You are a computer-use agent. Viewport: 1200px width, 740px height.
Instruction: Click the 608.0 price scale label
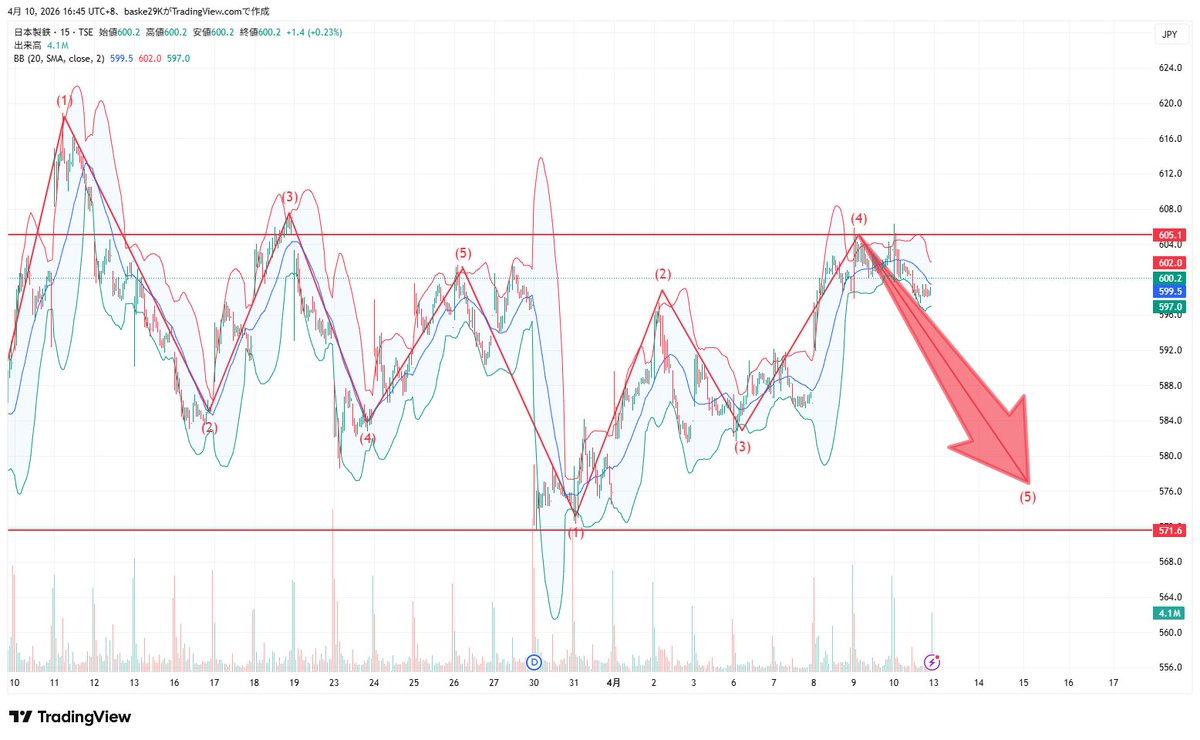(1172, 209)
